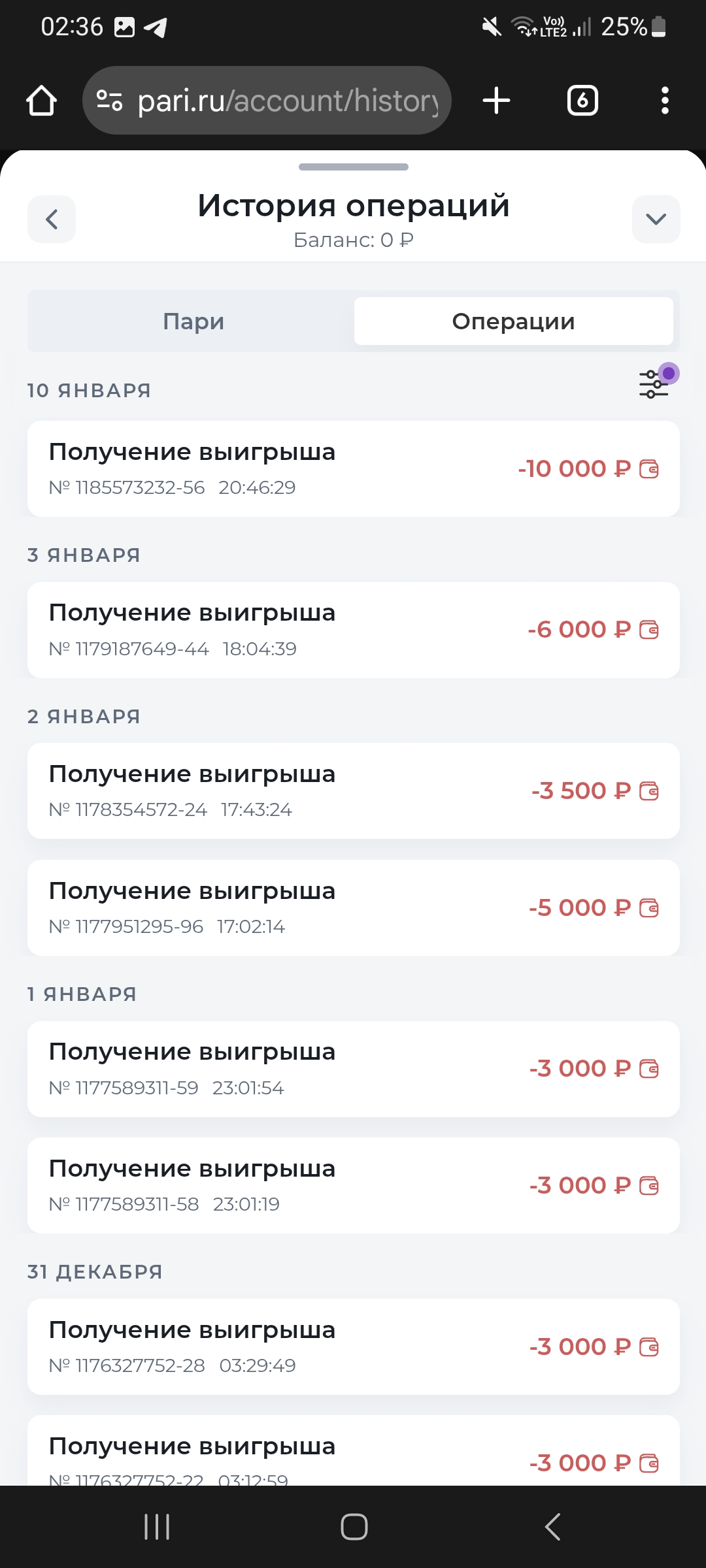Viewport: 706px width, 1568px height.
Task: Open operation filters icon
Action: click(654, 384)
